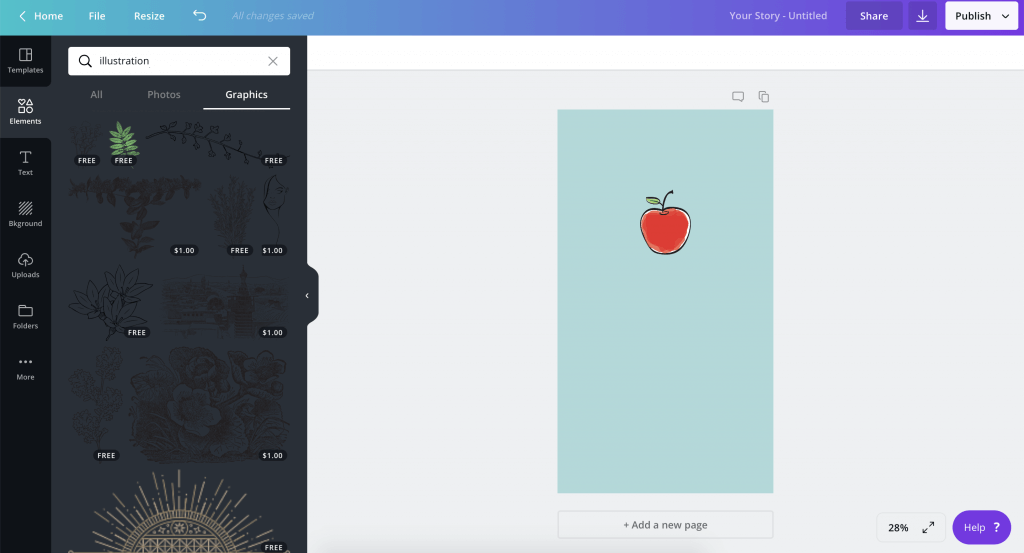
Task: Open the Uploads panel
Action: (x=25, y=265)
